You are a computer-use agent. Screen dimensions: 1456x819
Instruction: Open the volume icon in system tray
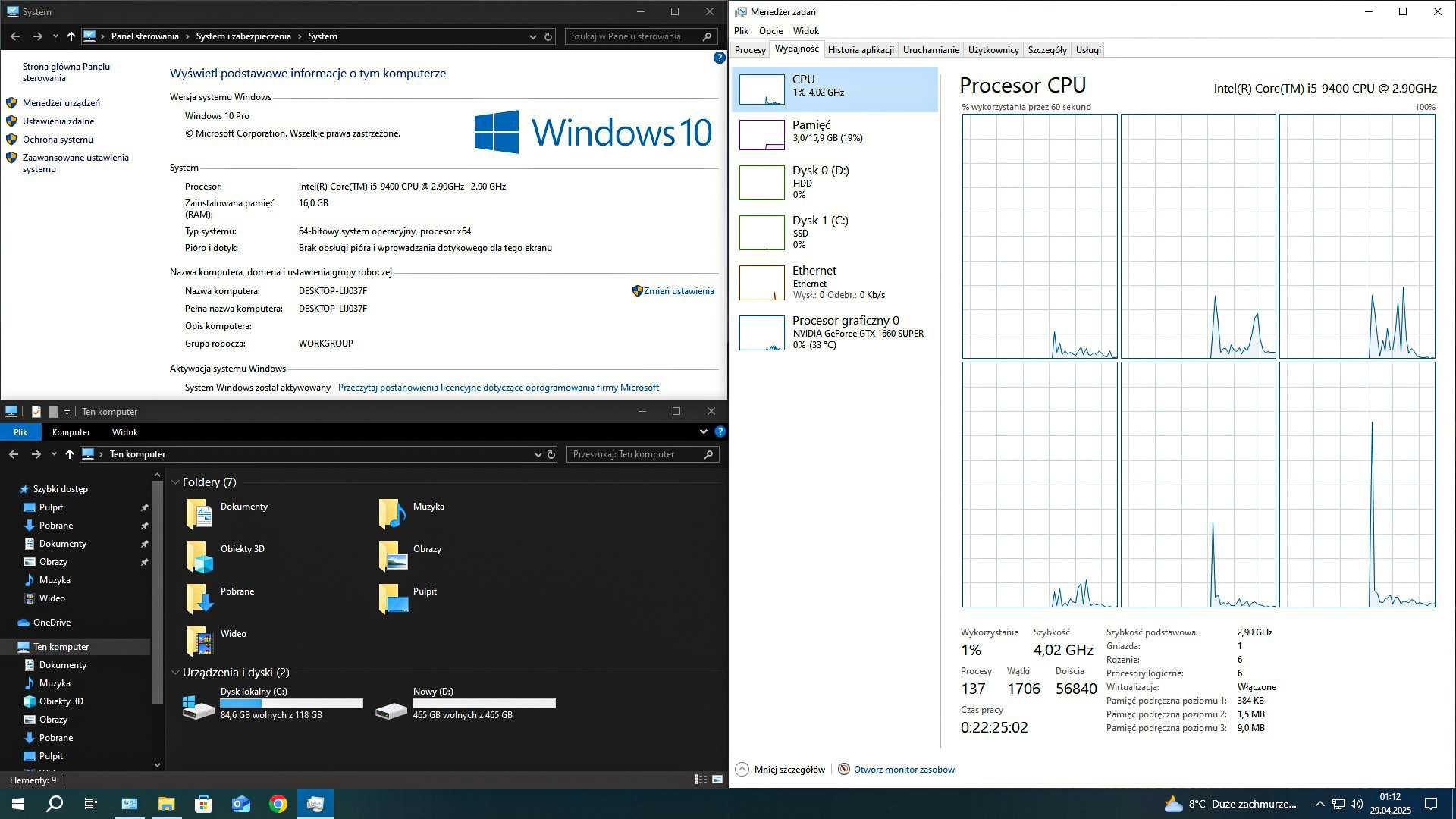pyautogui.click(x=1357, y=804)
